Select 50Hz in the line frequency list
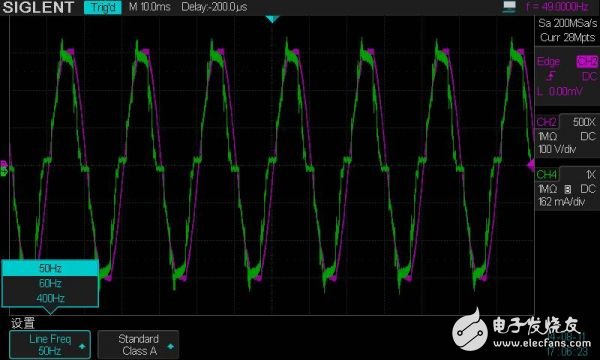This screenshot has height=360, width=600. coord(50,269)
